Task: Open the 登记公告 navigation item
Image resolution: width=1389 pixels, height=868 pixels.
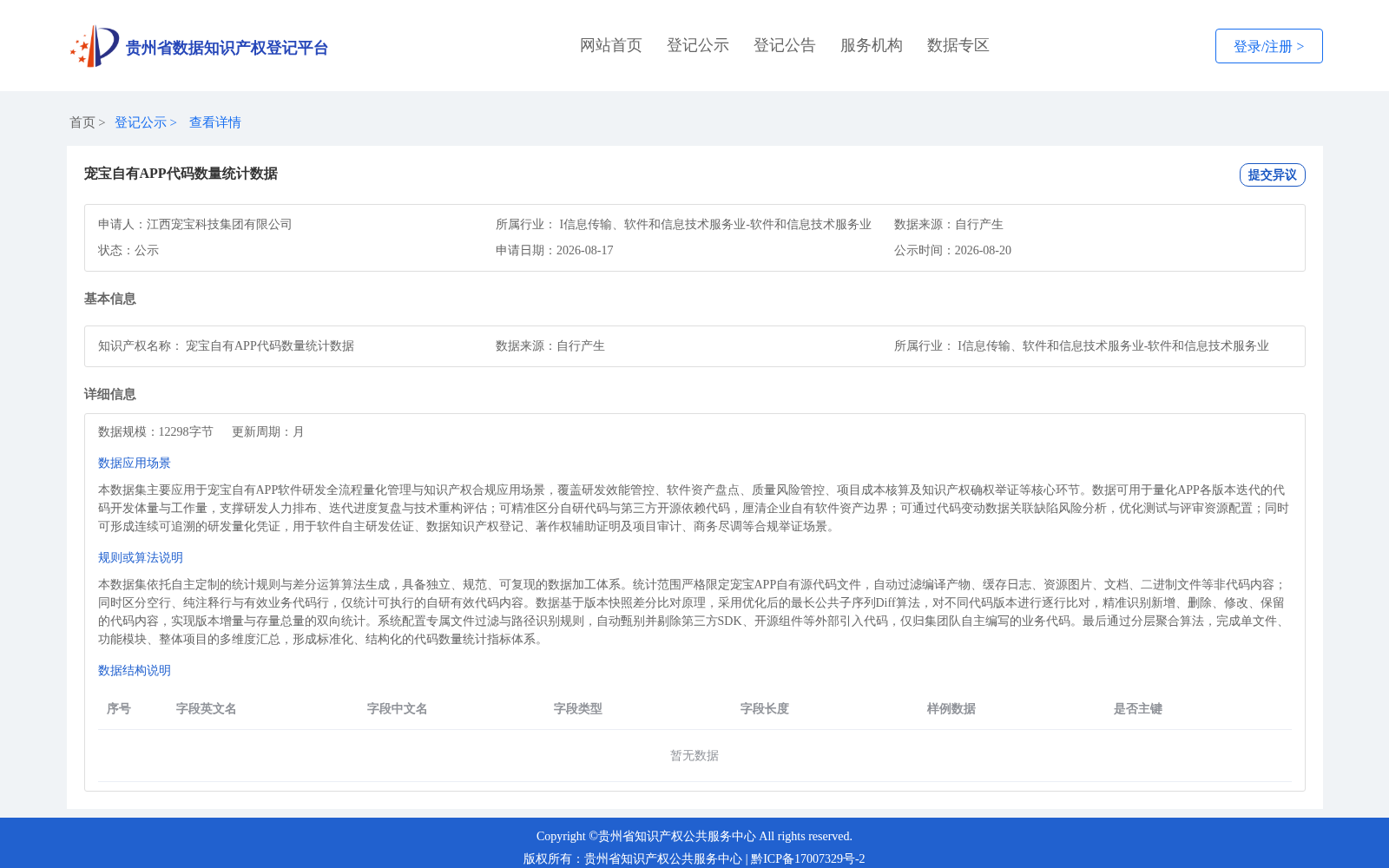Action: (x=785, y=45)
